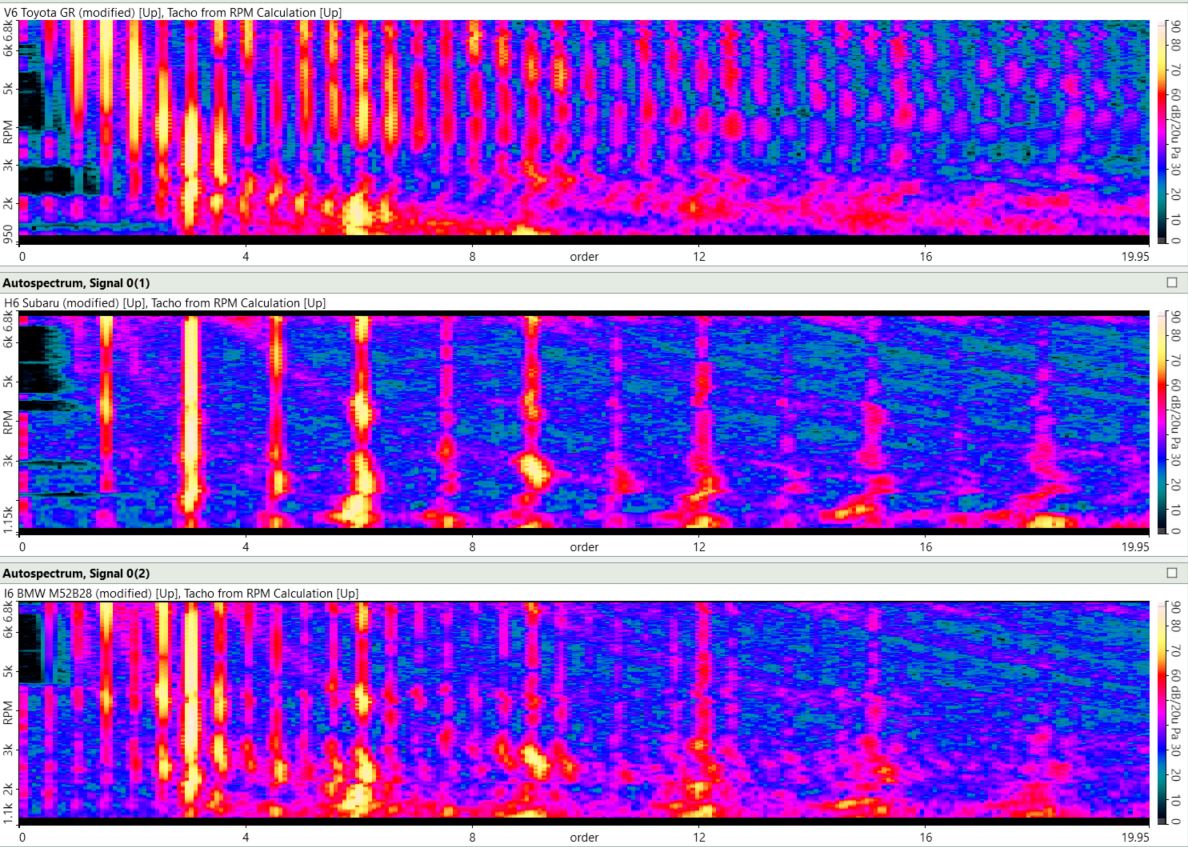Click inside the I6 BMW M52B28 spectrogram
The width and height of the screenshot is (1188, 847).
600,710
